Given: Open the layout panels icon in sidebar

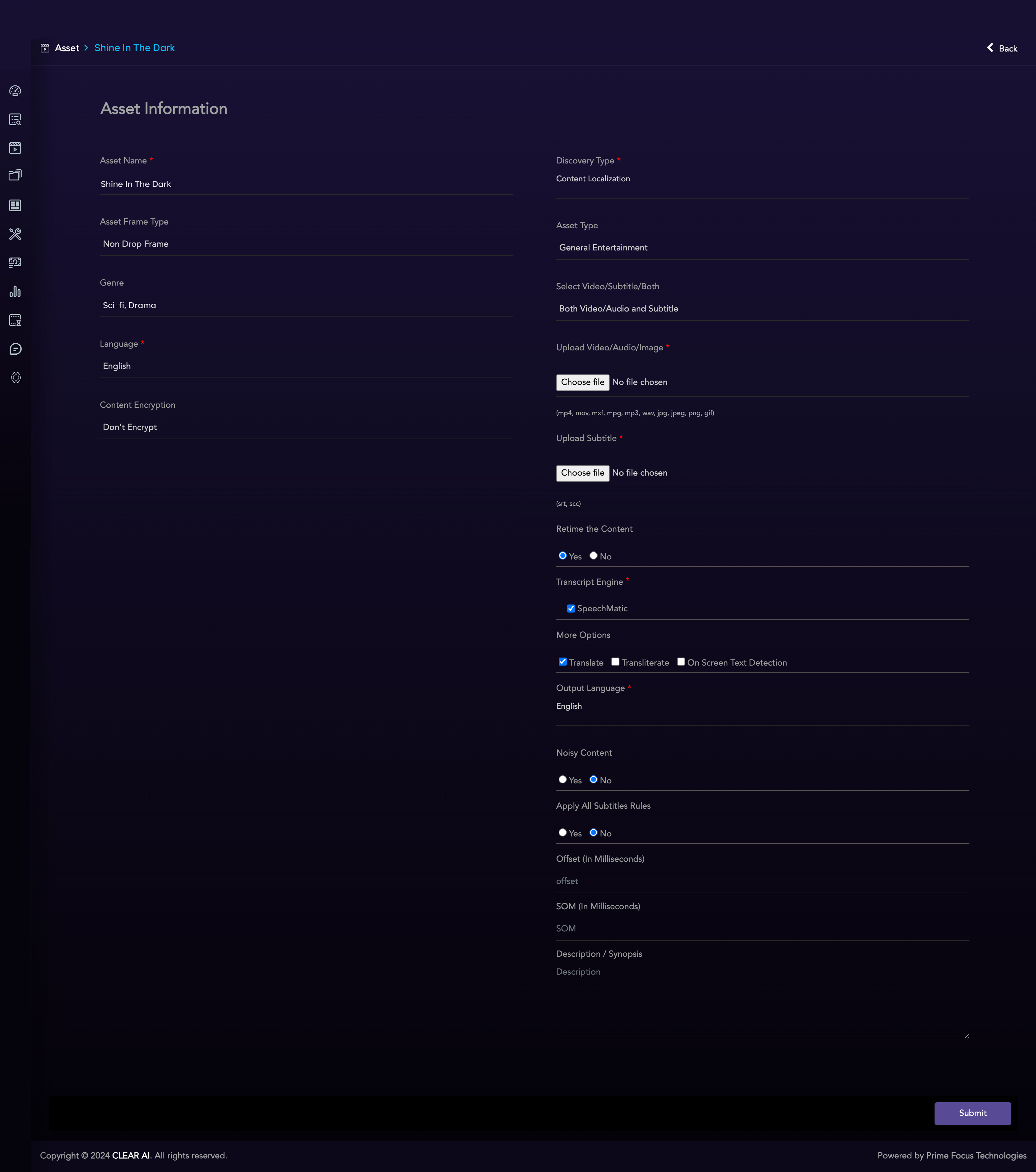Looking at the screenshot, I should (x=15, y=205).
